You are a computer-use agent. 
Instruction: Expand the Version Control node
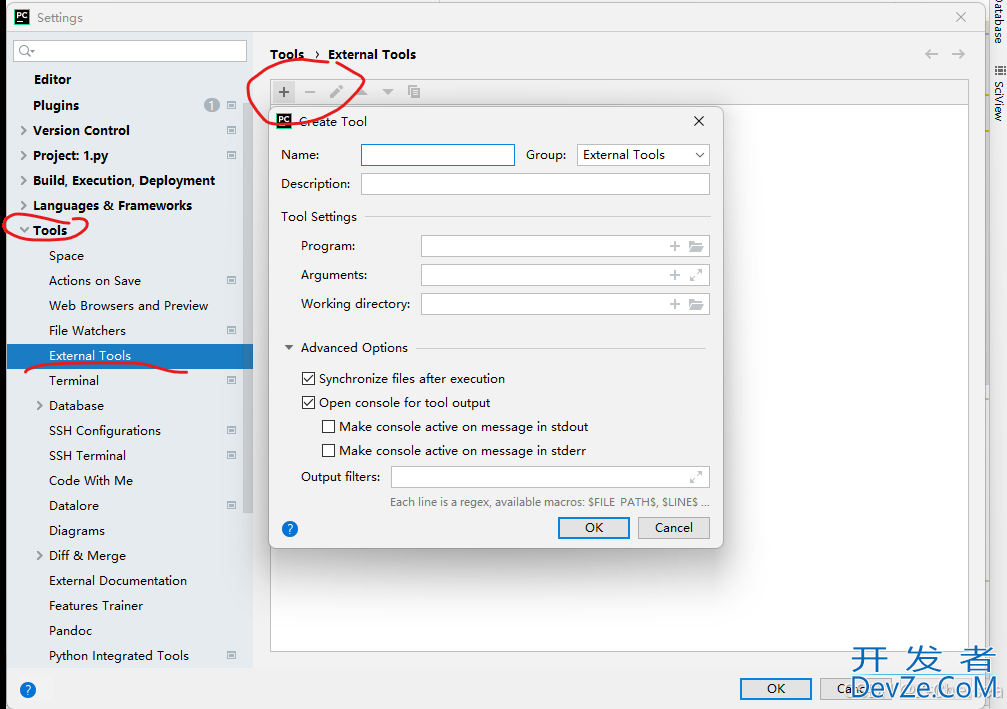click(24, 130)
